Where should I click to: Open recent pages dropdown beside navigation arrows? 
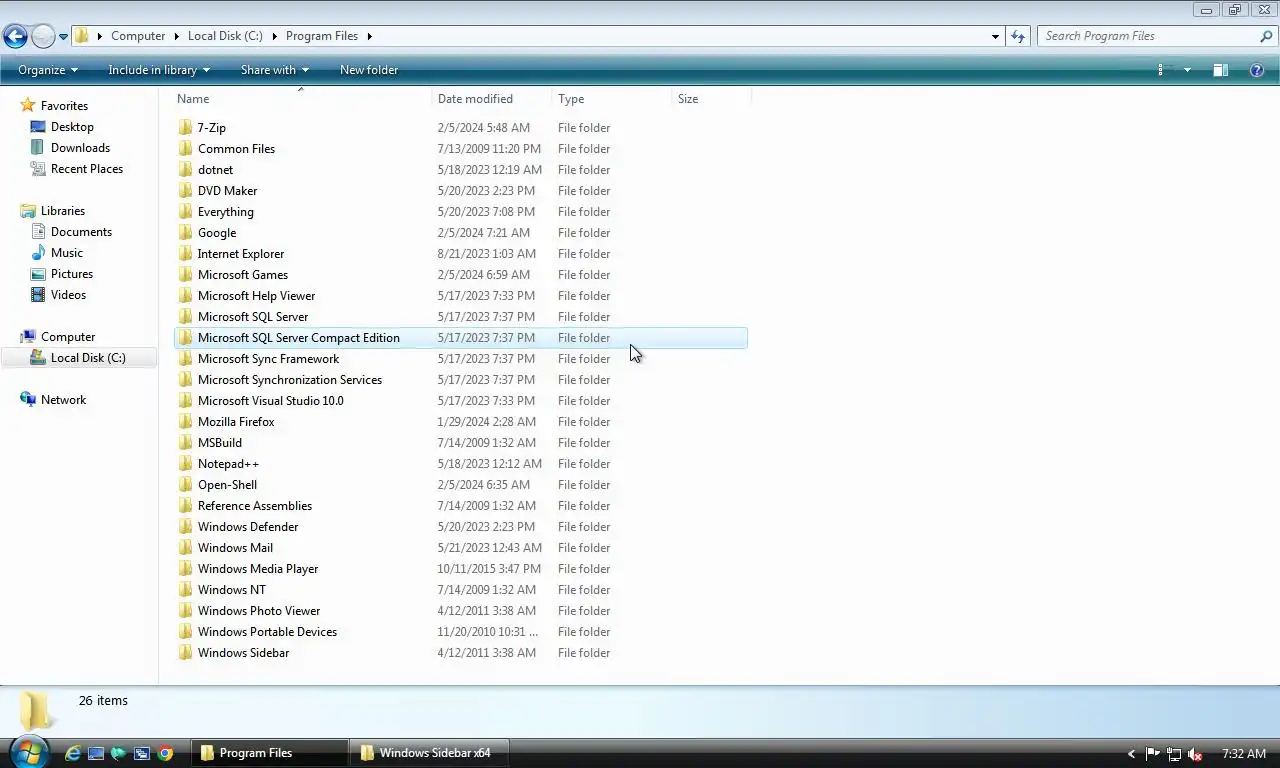tap(64, 37)
